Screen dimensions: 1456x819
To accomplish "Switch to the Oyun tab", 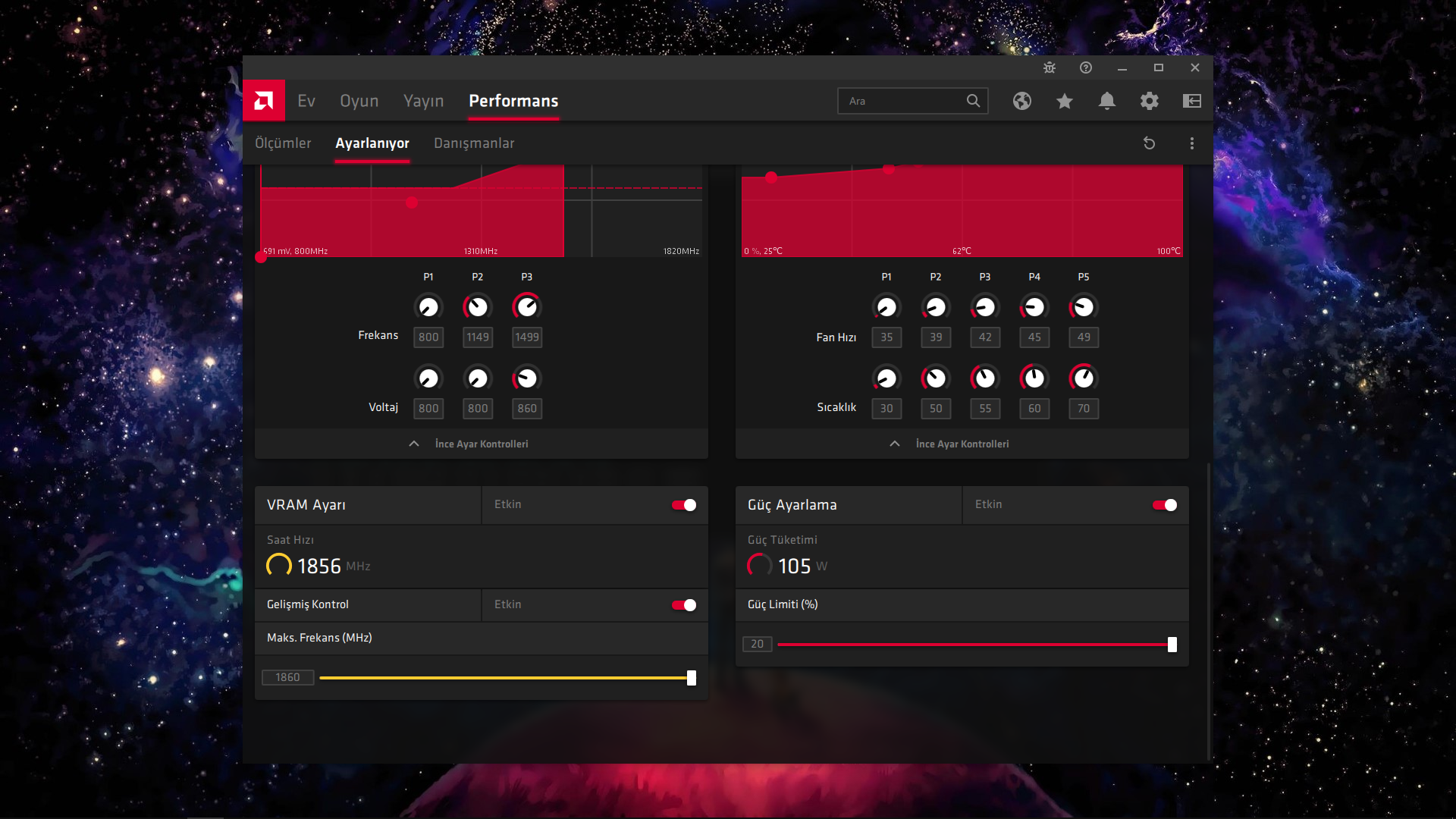I will (359, 101).
